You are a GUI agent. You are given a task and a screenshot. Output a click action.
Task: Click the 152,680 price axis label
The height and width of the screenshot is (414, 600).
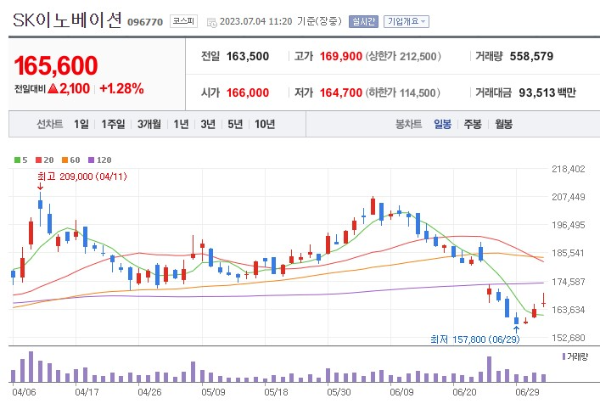click(568, 337)
